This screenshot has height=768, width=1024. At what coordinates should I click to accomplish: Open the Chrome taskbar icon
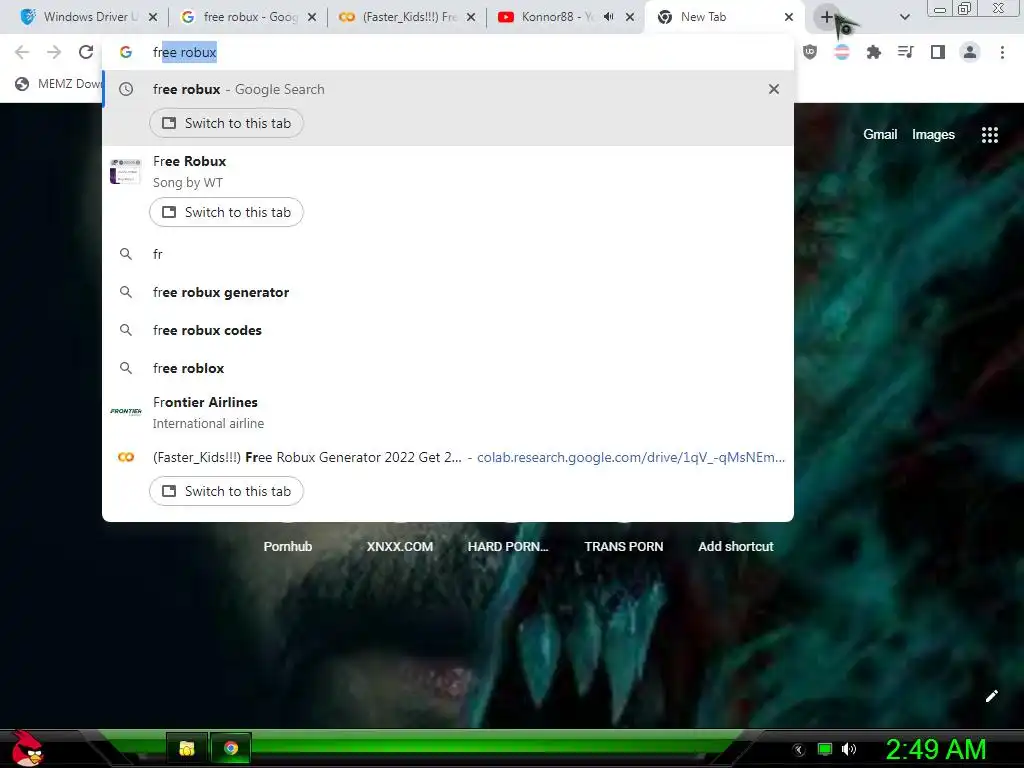tap(231, 748)
